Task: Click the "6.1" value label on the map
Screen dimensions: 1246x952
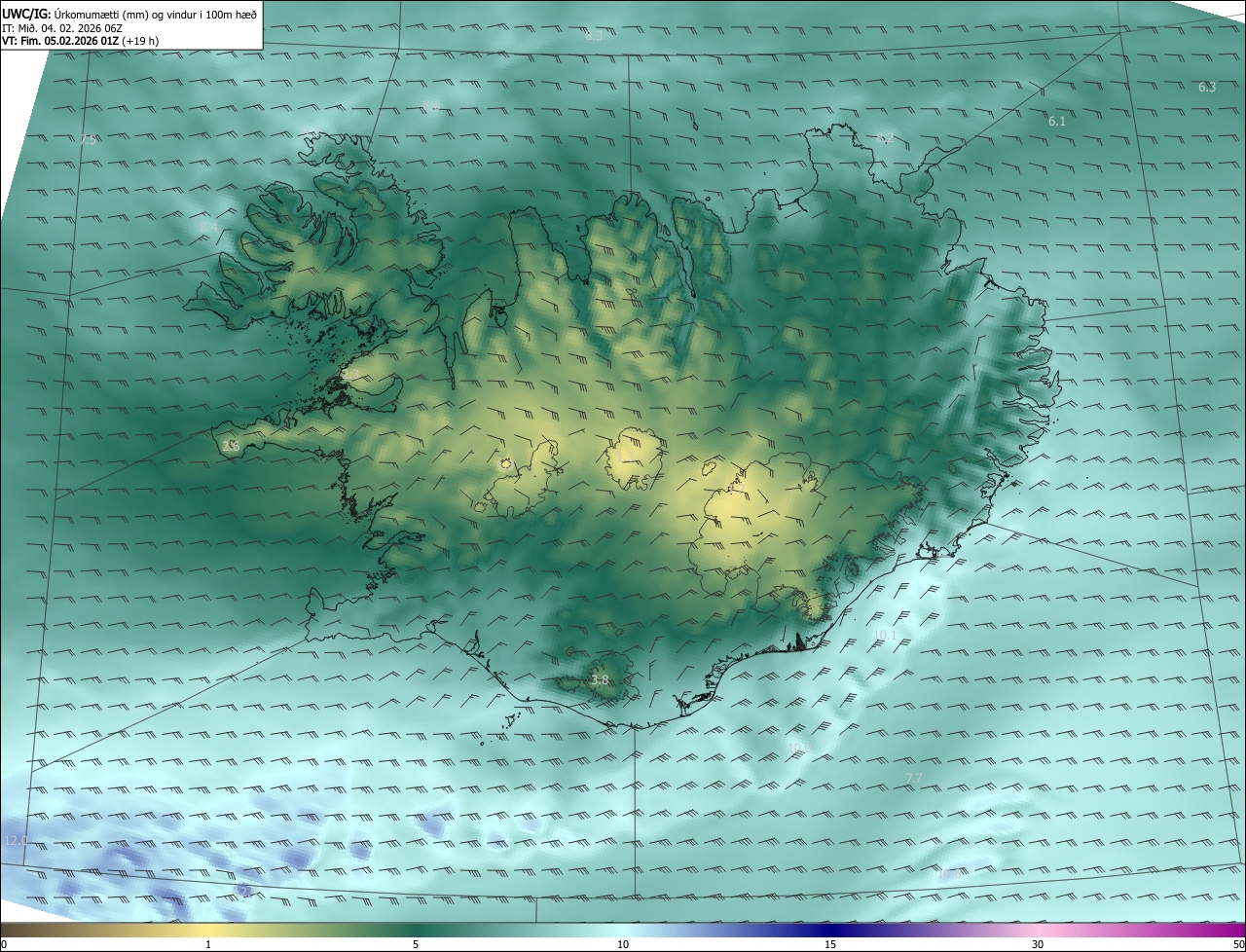Action: 1057,122
